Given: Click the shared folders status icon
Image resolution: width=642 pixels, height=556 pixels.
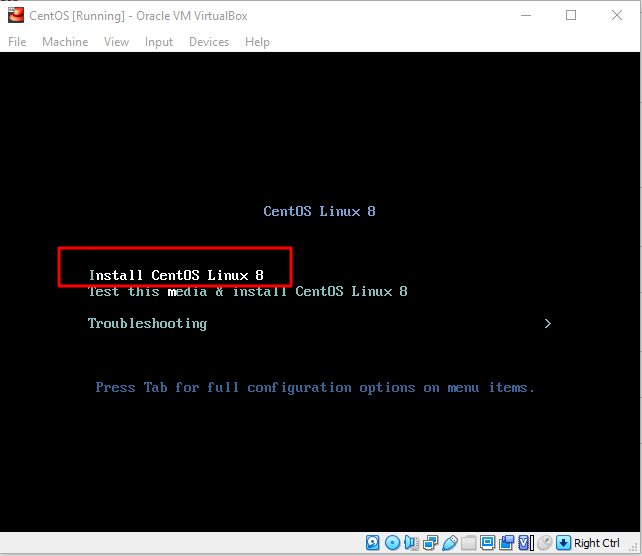Looking at the screenshot, I should click(x=468, y=543).
